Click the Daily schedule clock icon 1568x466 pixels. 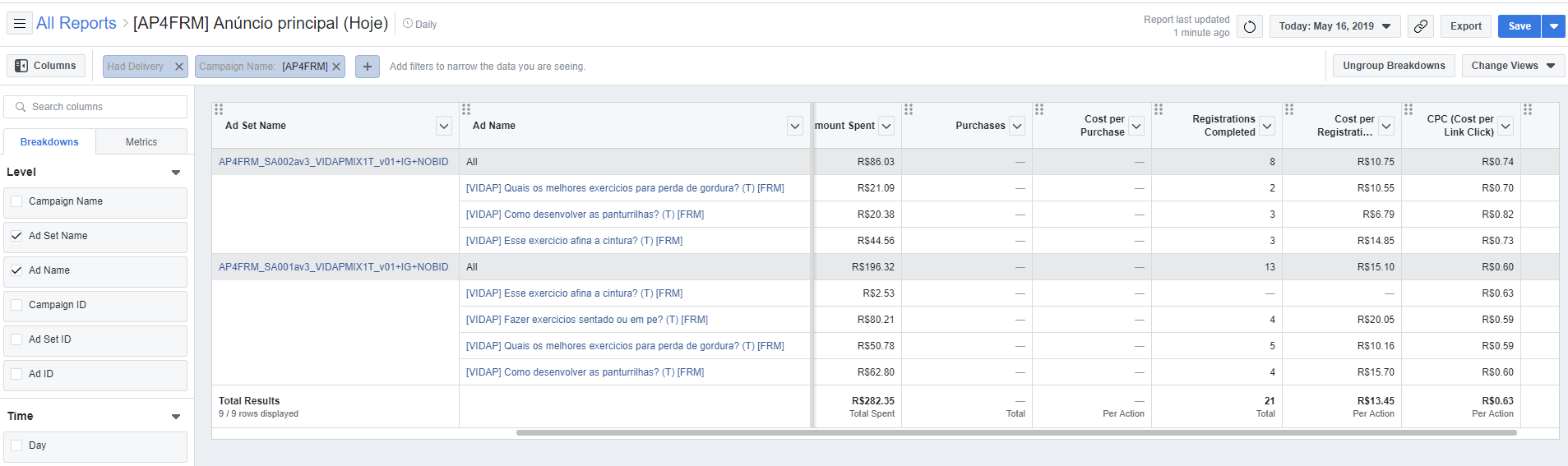tap(408, 24)
